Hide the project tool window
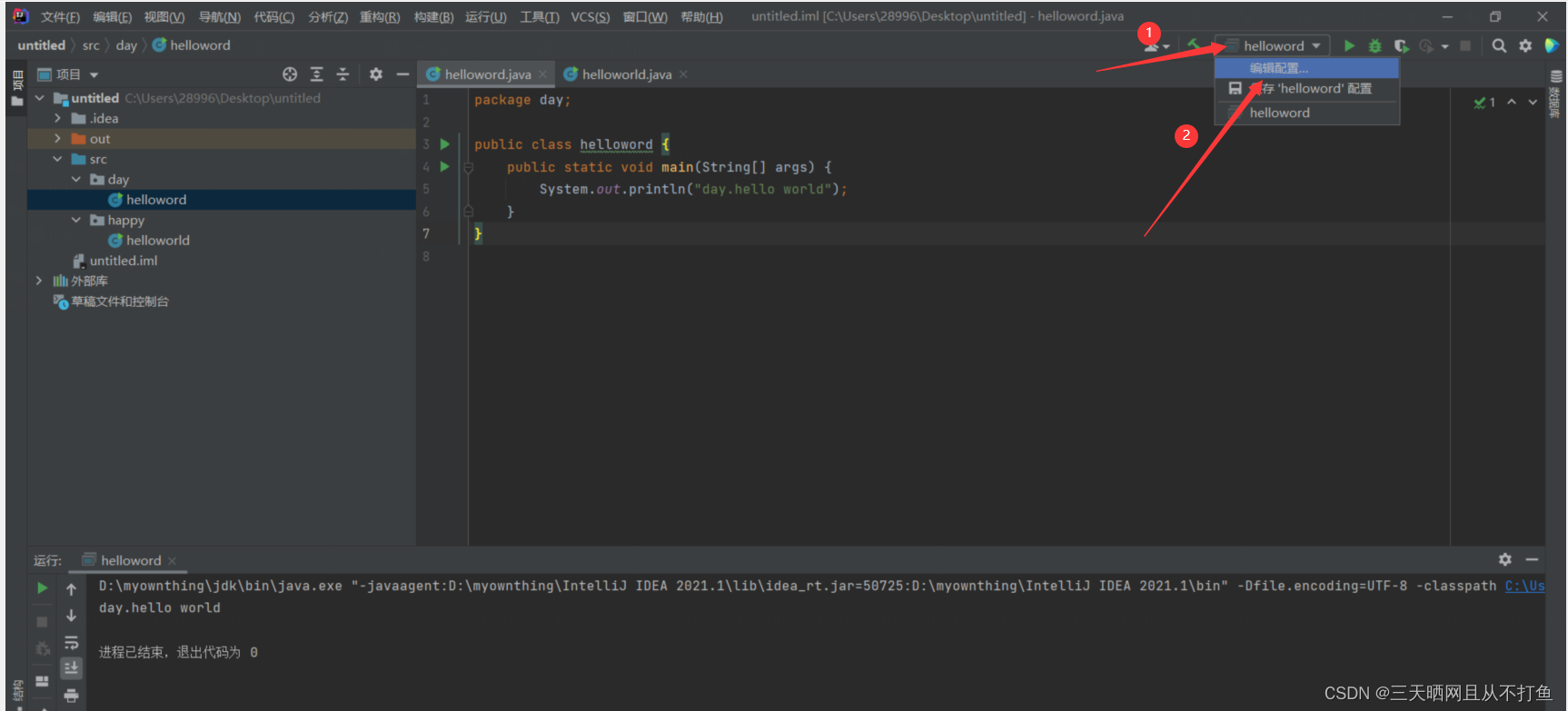This screenshot has height=711, width=1568. [402, 74]
